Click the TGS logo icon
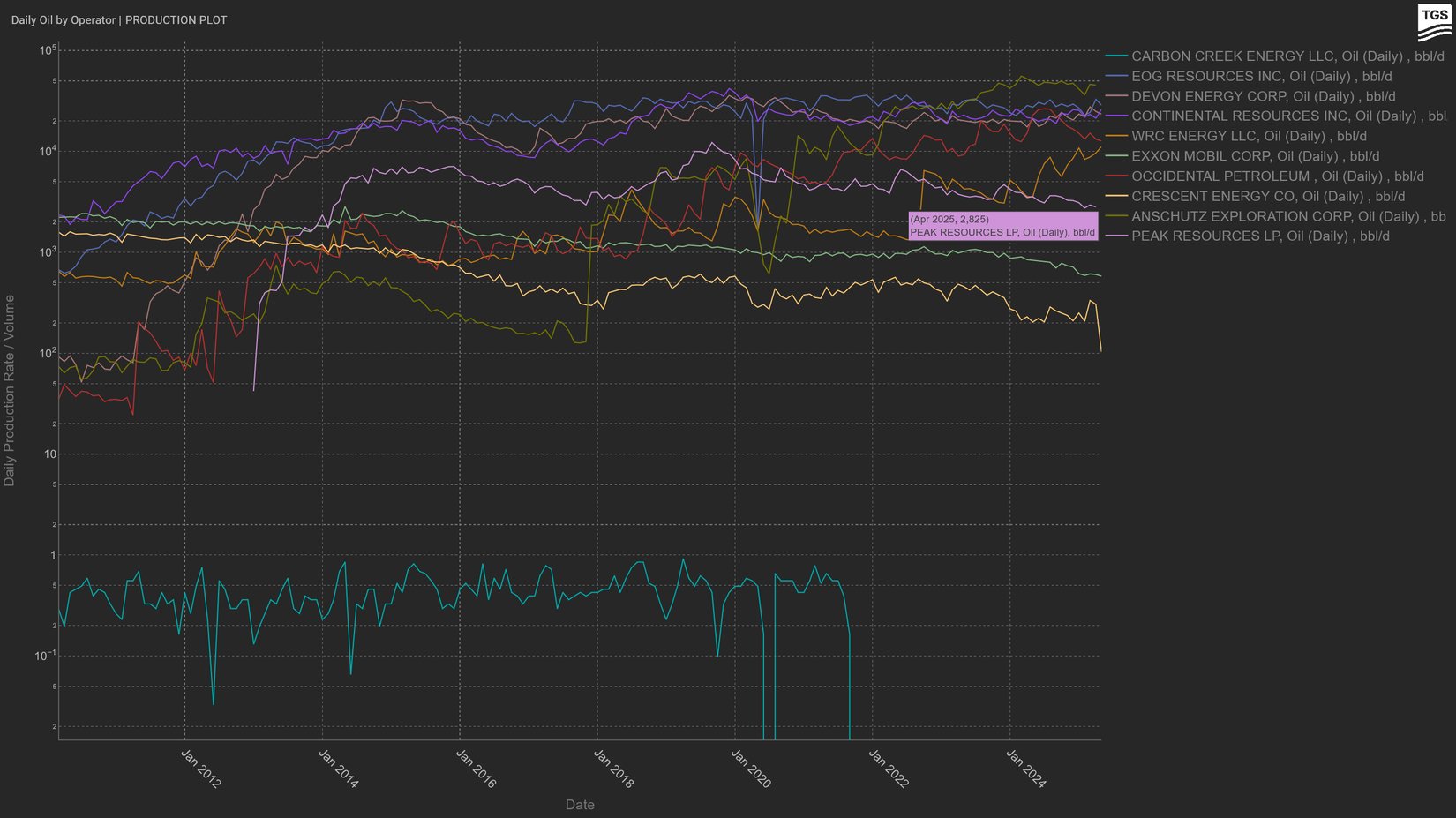Screen dimensions: 1456x818 pyautogui.click(x=1434, y=23)
